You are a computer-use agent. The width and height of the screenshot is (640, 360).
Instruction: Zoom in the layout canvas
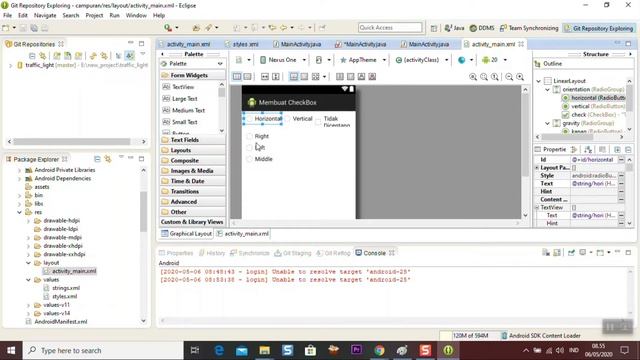pyautogui.click(x=520, y=77)
